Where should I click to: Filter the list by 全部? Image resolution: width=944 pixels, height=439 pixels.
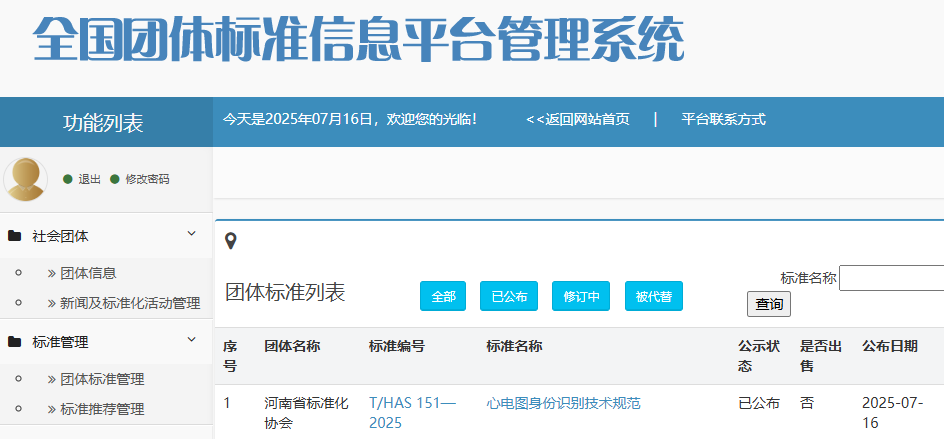pyautogui.click(x=443, y=296)
